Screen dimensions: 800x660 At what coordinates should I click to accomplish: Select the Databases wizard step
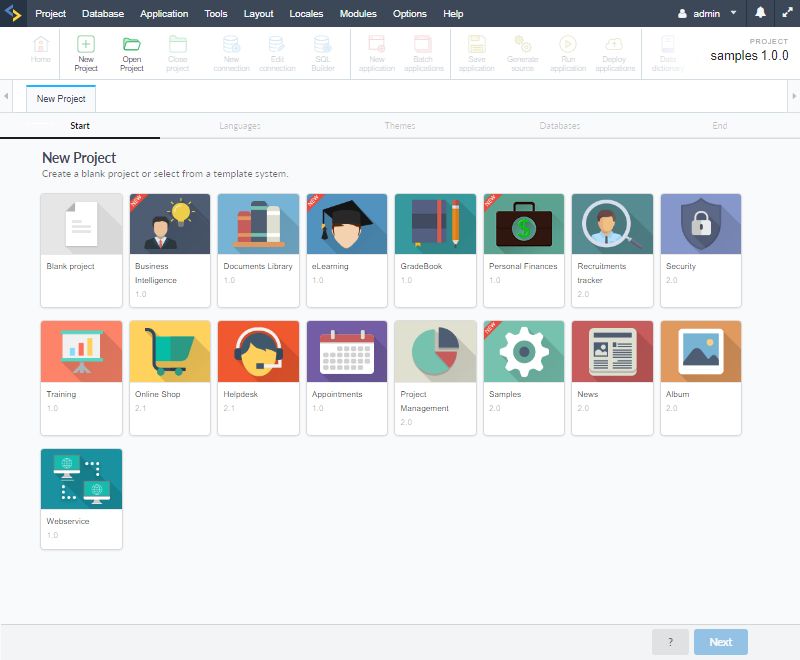pos(560,126)
